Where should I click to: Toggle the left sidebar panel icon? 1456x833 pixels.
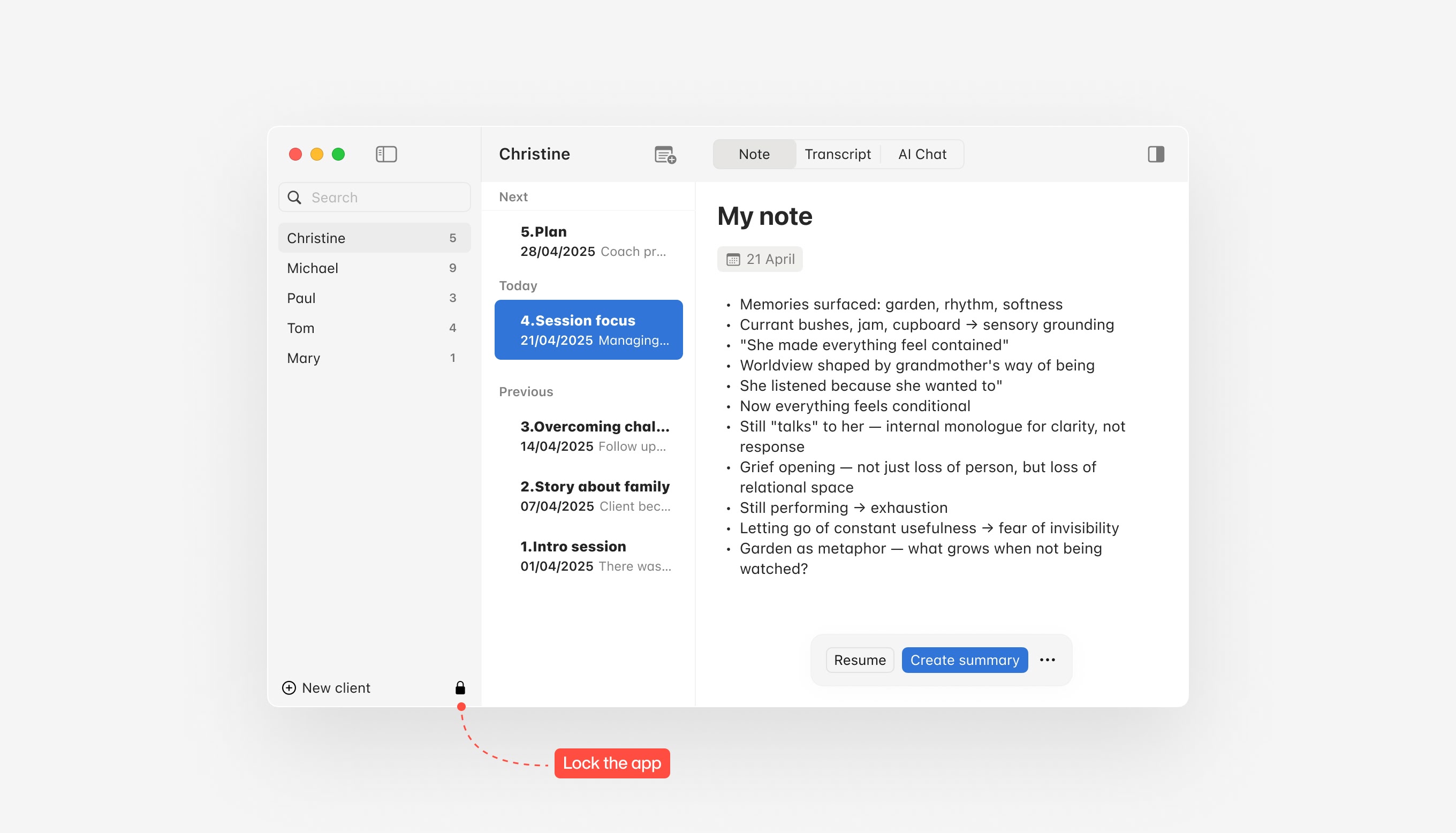click(386, 154)
